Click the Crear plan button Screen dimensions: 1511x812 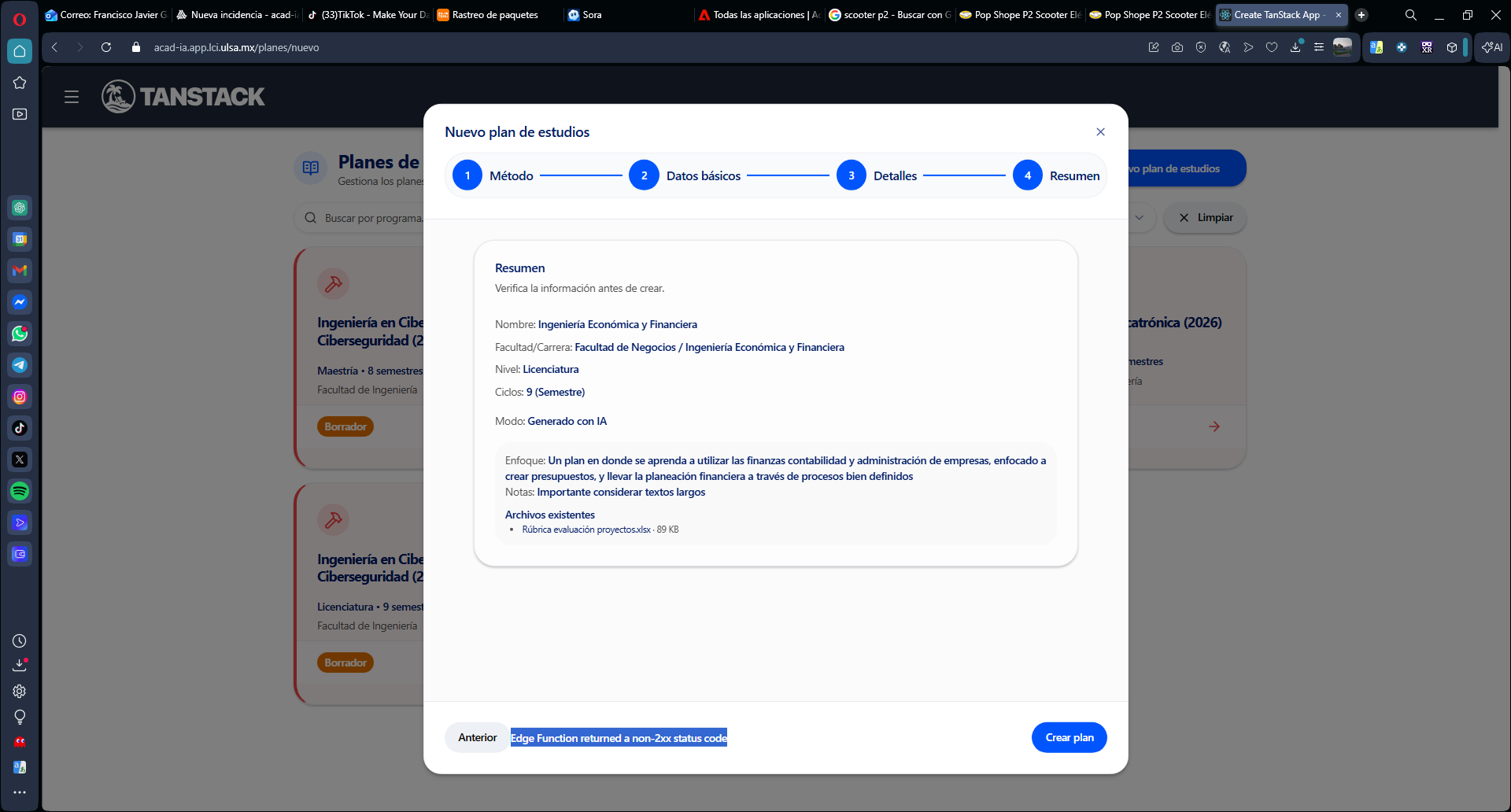(x=1069, y=737)
